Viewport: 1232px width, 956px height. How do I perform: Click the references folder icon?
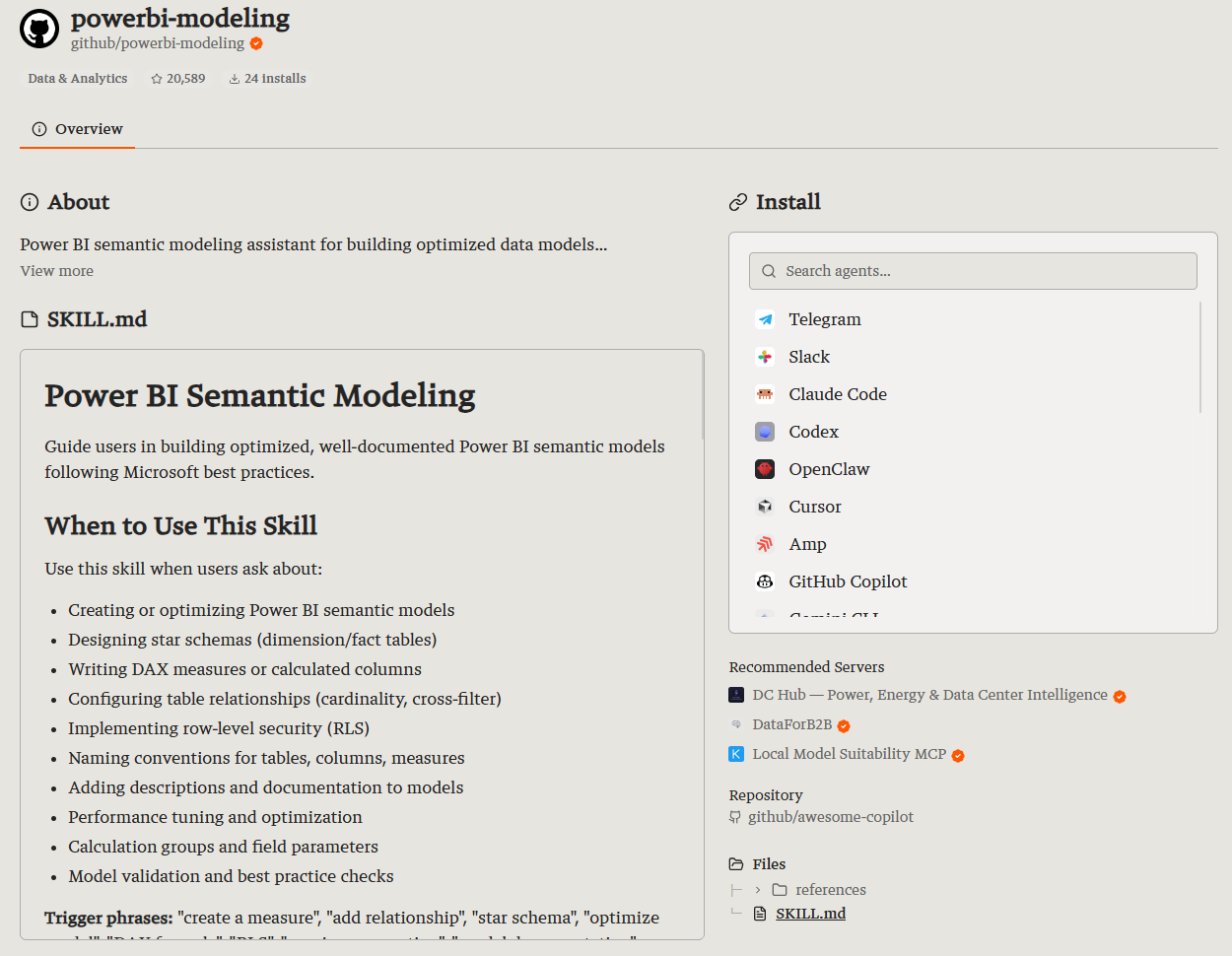pos(780,890)
